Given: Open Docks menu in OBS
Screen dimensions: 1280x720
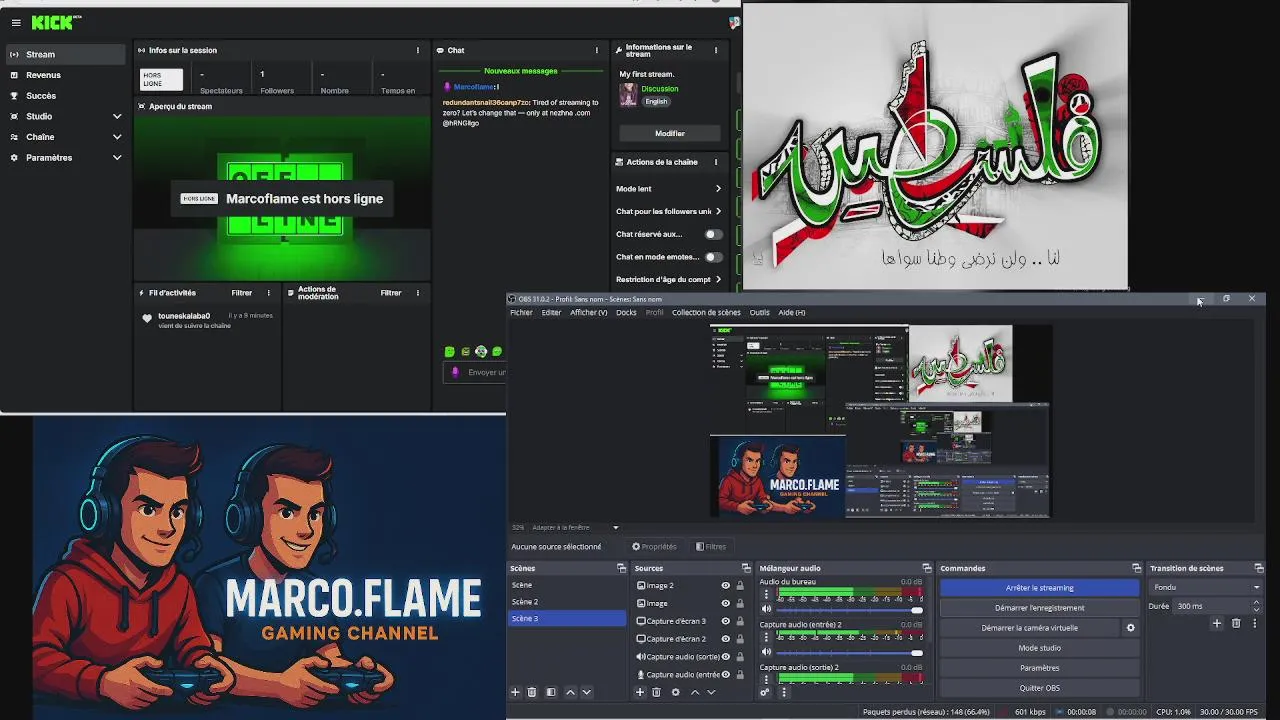Looking at the screenshot, I should (x=626, y=312).
